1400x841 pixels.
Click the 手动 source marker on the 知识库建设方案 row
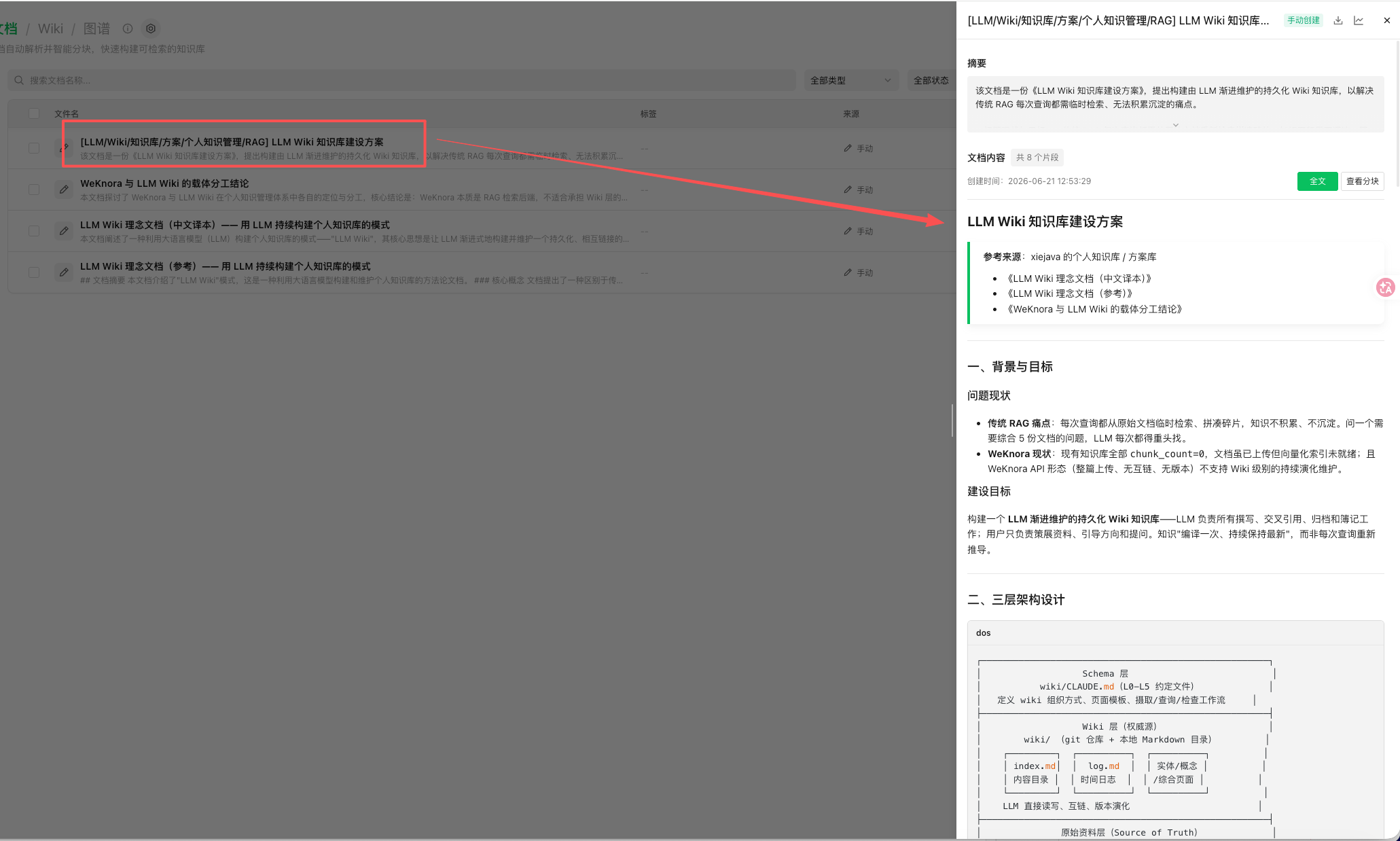click(859, 148)
